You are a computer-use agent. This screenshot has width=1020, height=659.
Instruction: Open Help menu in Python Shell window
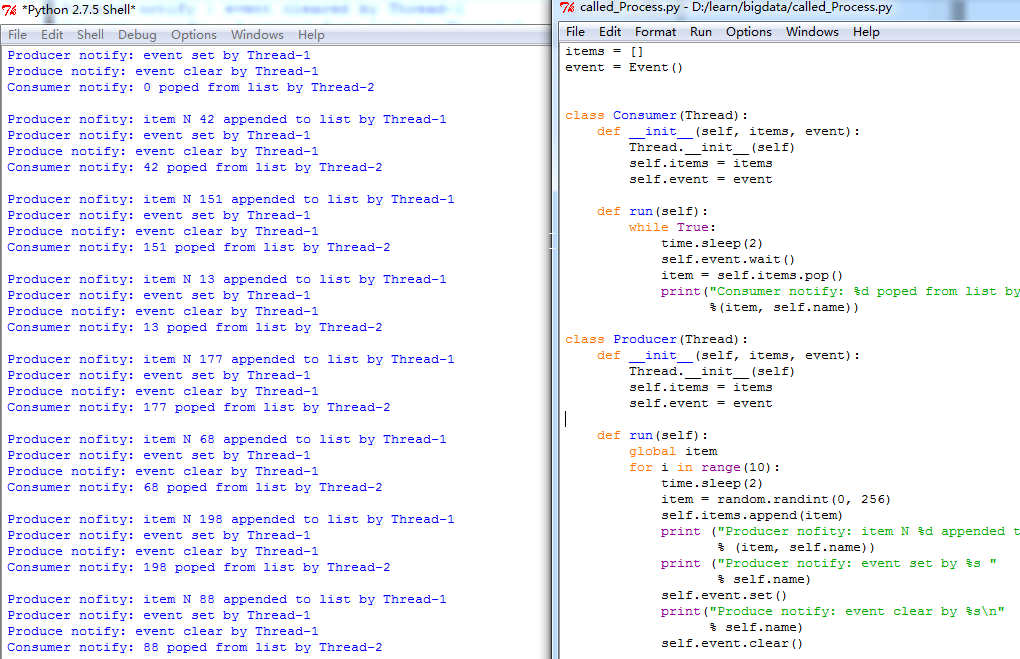[311, 34]
